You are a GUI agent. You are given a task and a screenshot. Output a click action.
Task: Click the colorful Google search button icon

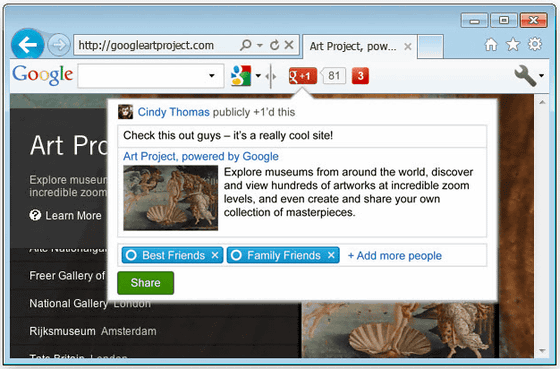click(x=240, y=75)
